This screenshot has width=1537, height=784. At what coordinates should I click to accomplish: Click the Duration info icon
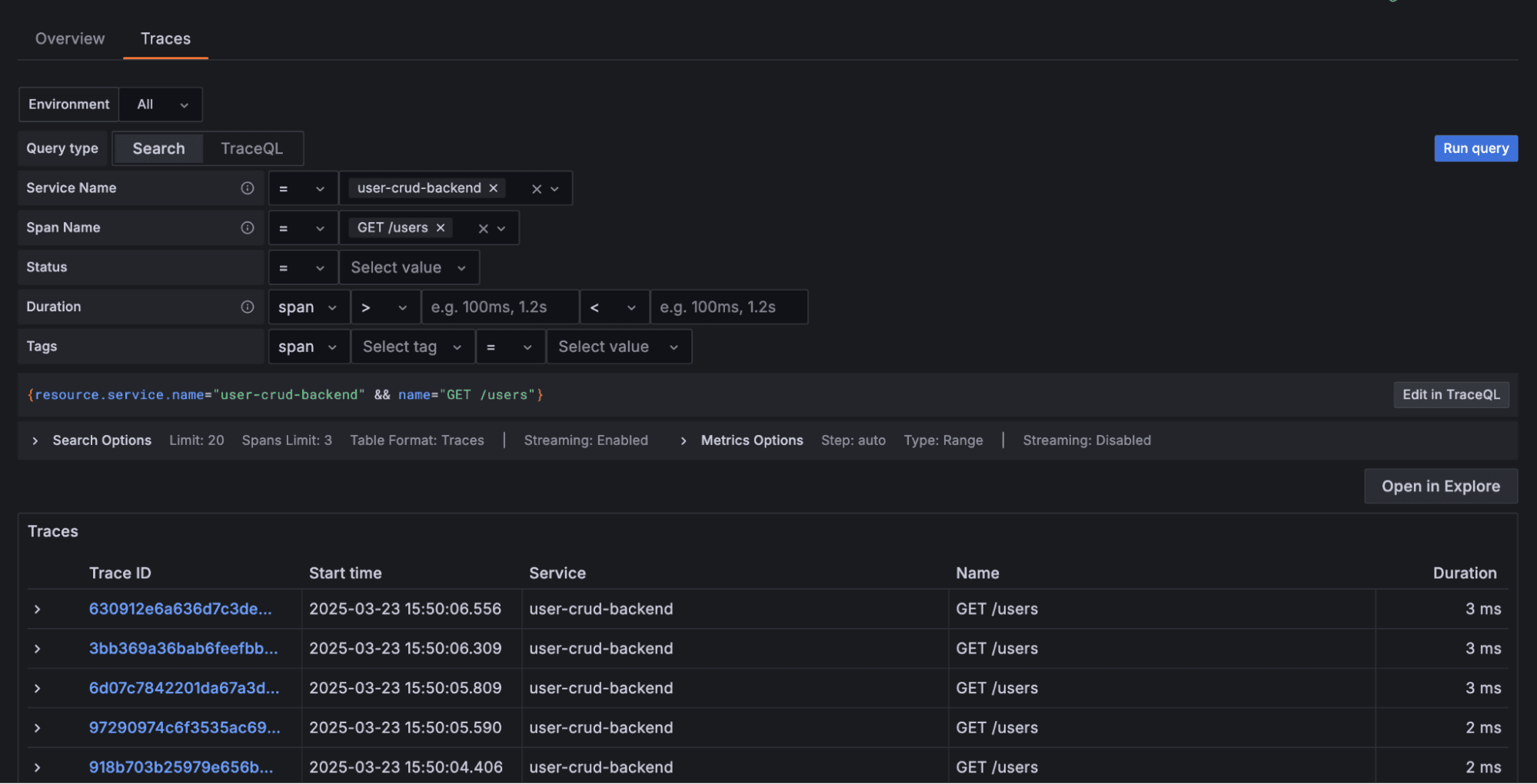247,307
